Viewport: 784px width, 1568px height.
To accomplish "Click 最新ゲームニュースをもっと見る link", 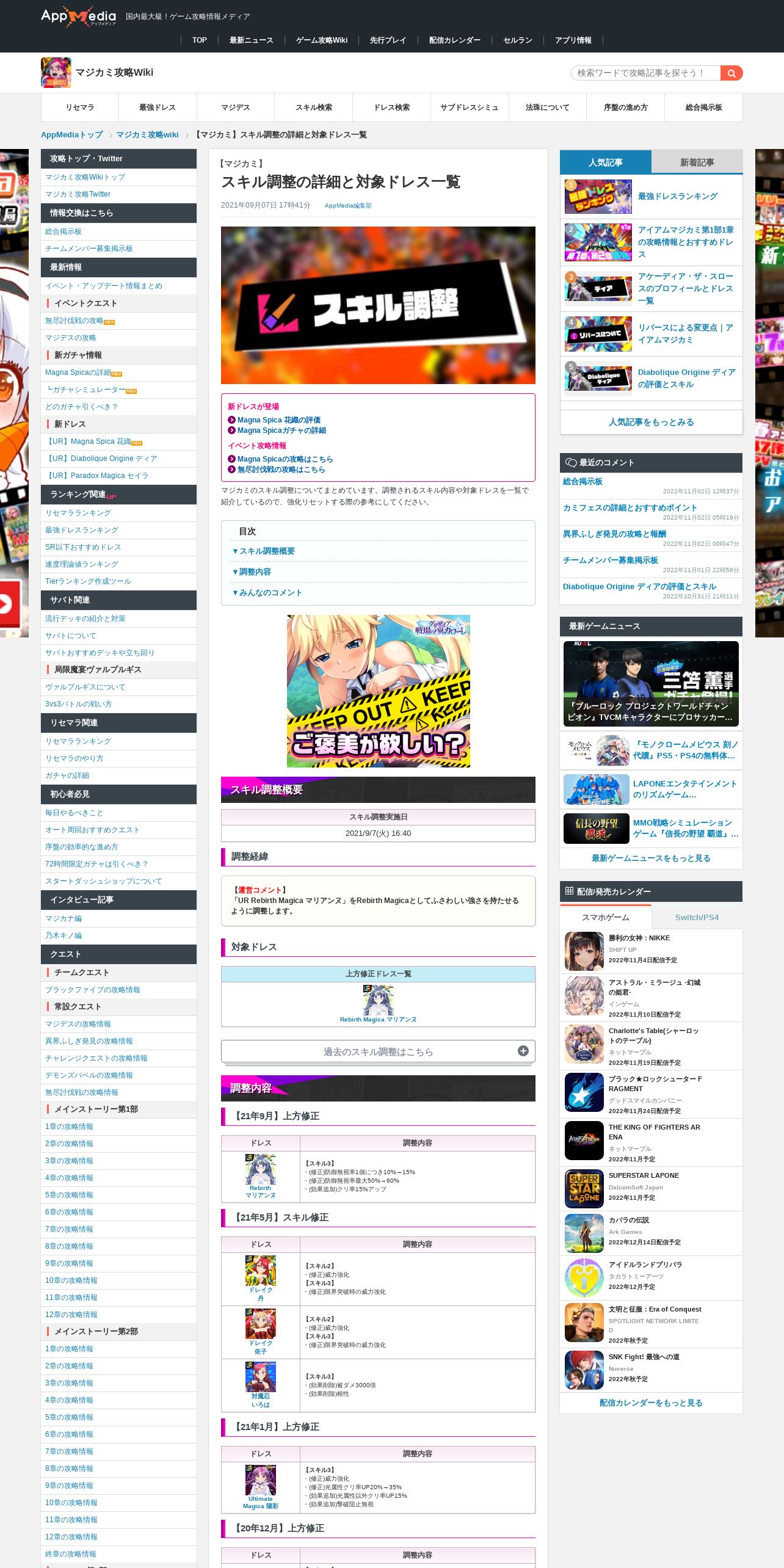I will click(x=651, y=858).
